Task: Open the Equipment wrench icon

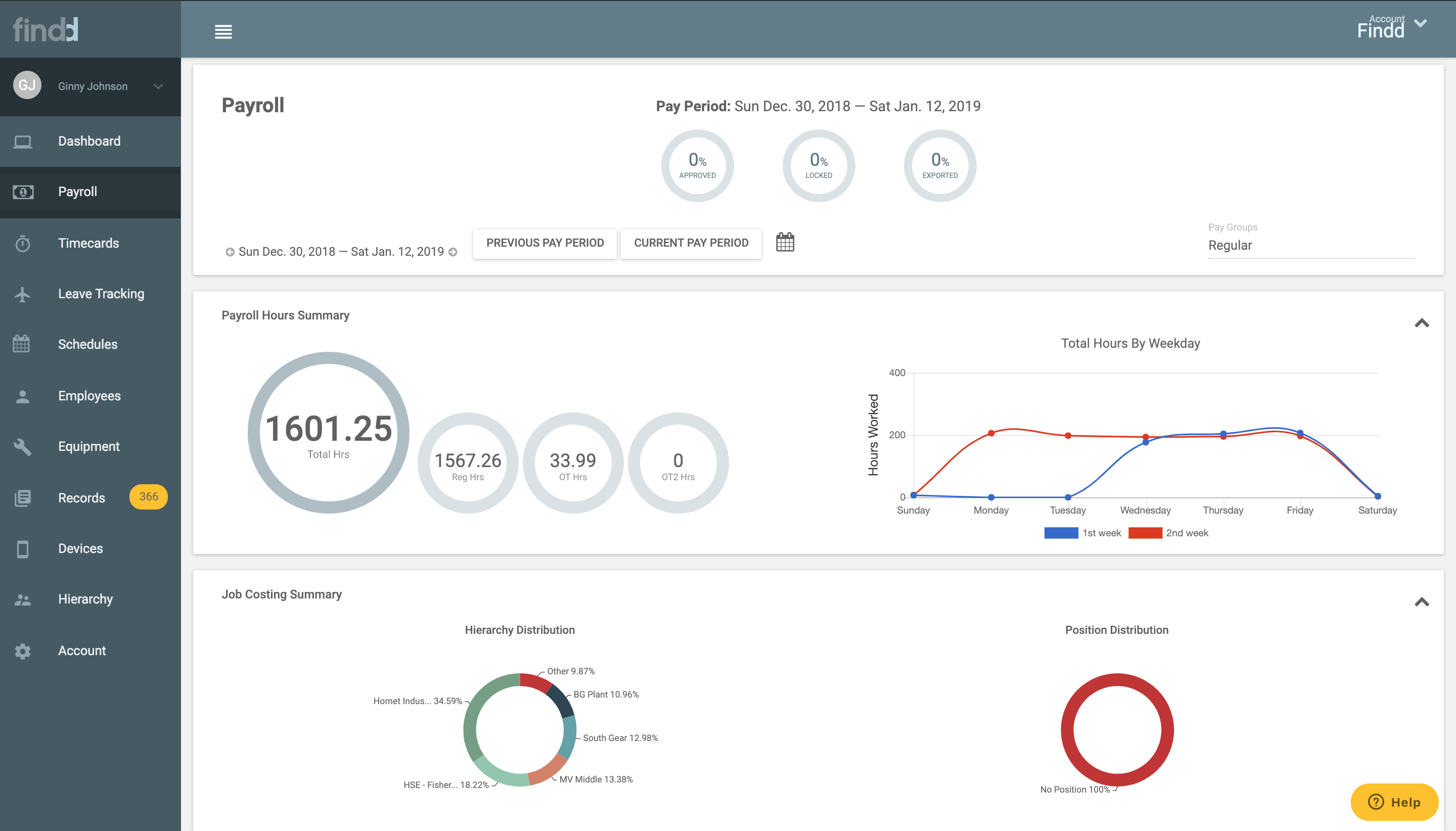Action: pyautogui.click(x=23, y=446)
